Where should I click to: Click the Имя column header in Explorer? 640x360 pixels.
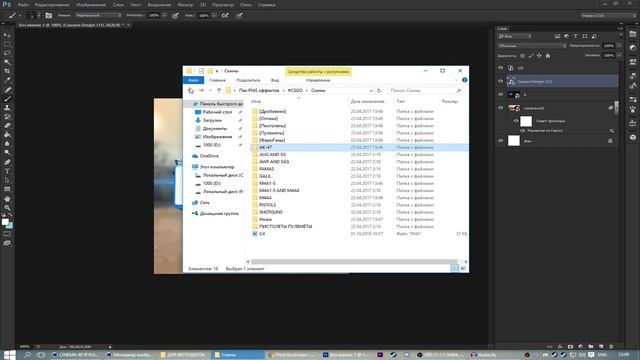click(256, 101)
